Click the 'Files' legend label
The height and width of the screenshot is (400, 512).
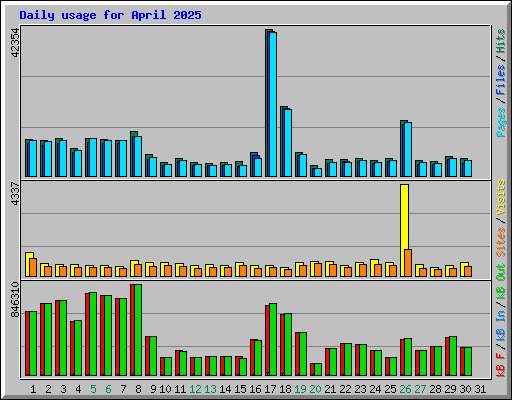500,80
